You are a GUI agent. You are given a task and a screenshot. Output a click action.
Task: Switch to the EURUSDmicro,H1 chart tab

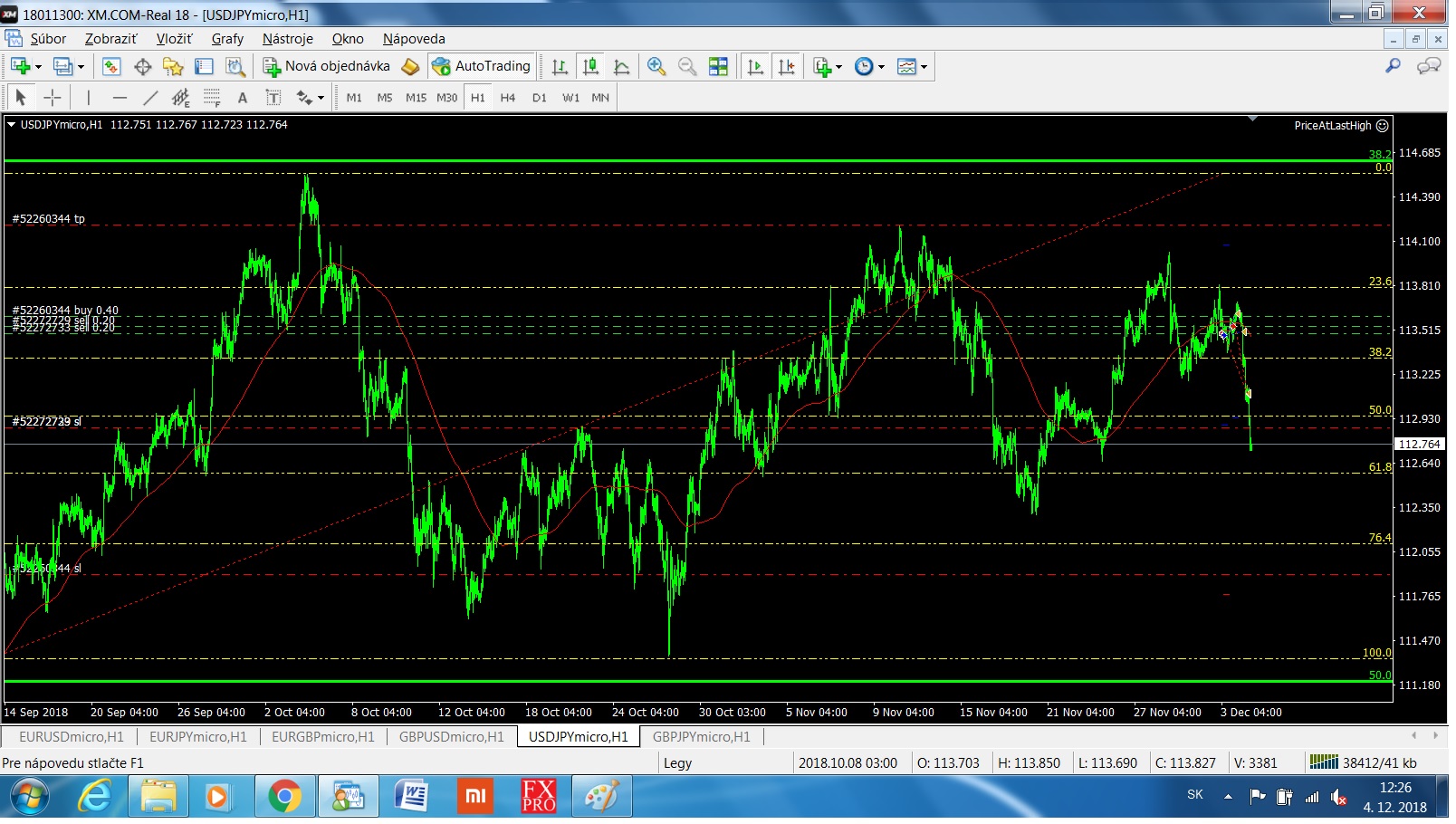pyautogui.click(x=72, y=737)
